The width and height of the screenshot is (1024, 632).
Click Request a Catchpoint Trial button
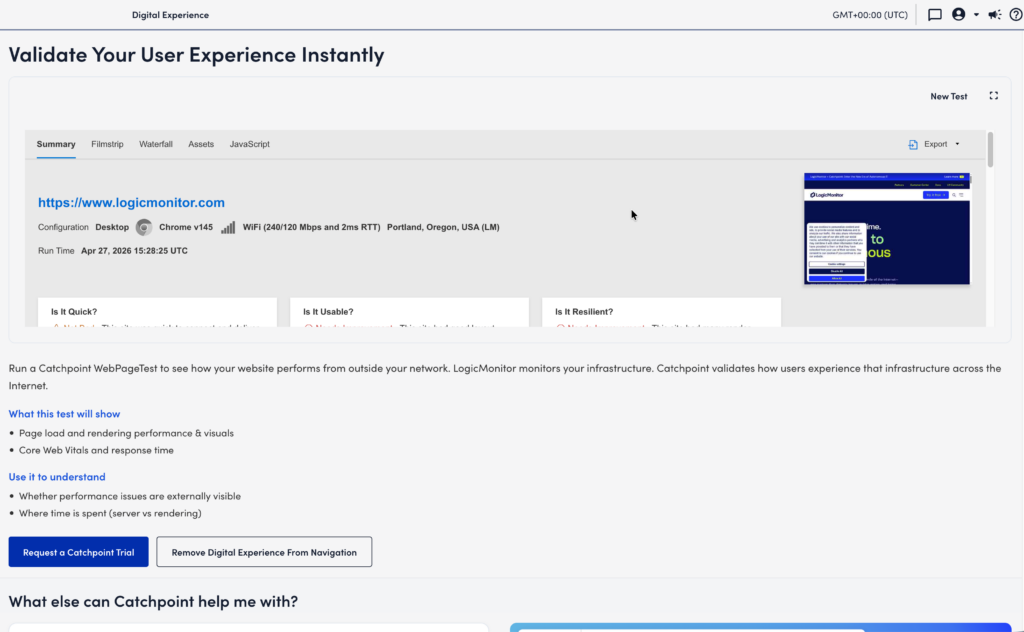click(x=78, y=552)
